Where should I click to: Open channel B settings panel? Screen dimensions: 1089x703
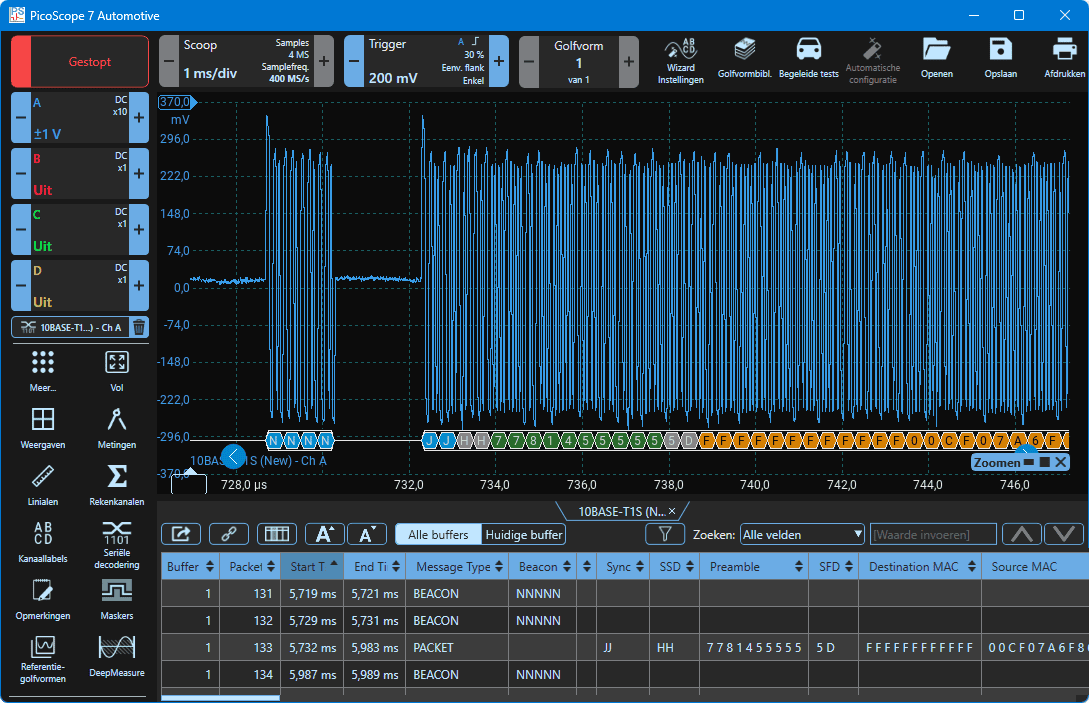pos(80,173)
